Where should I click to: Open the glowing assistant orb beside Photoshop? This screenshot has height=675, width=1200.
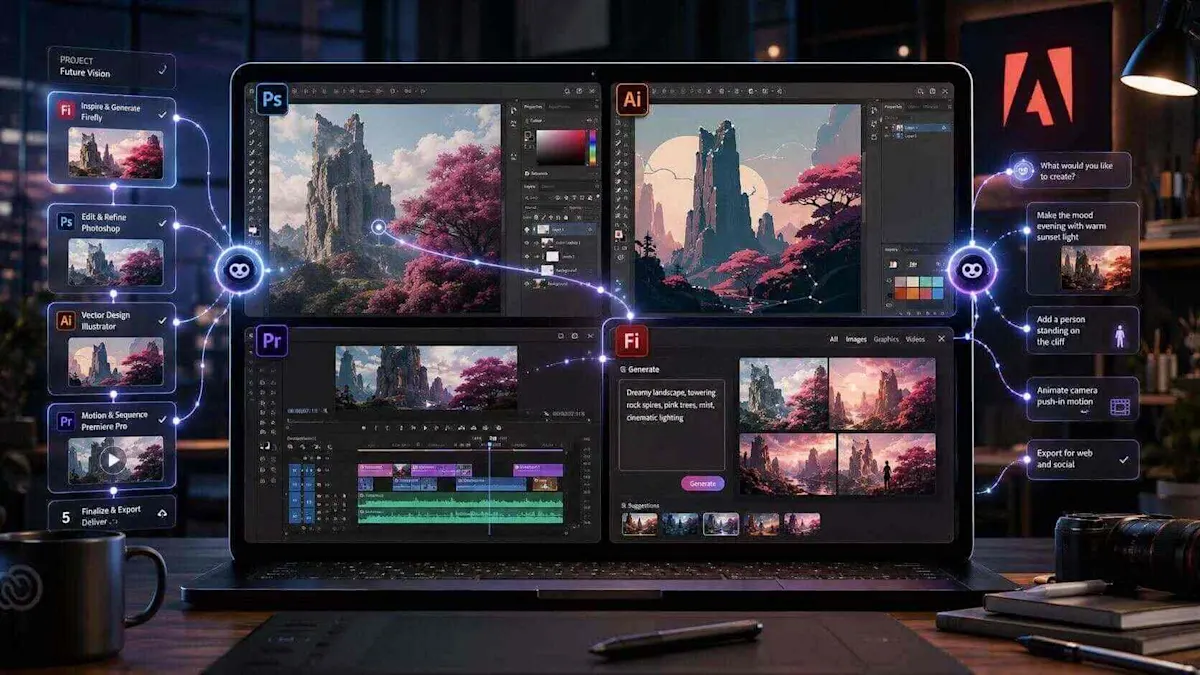[x=239, y=271]
